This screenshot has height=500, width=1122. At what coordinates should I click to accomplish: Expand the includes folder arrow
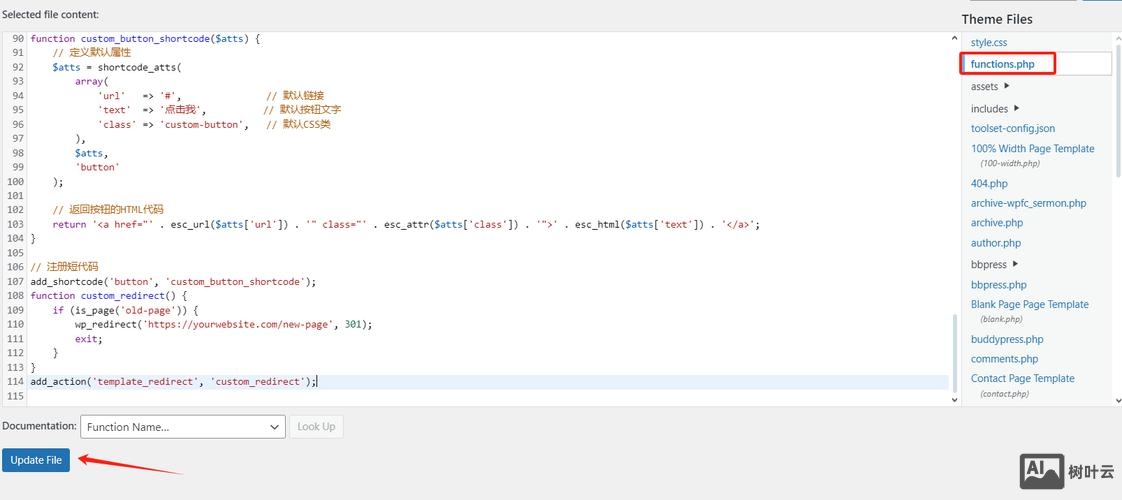(x=1016, y=108)
